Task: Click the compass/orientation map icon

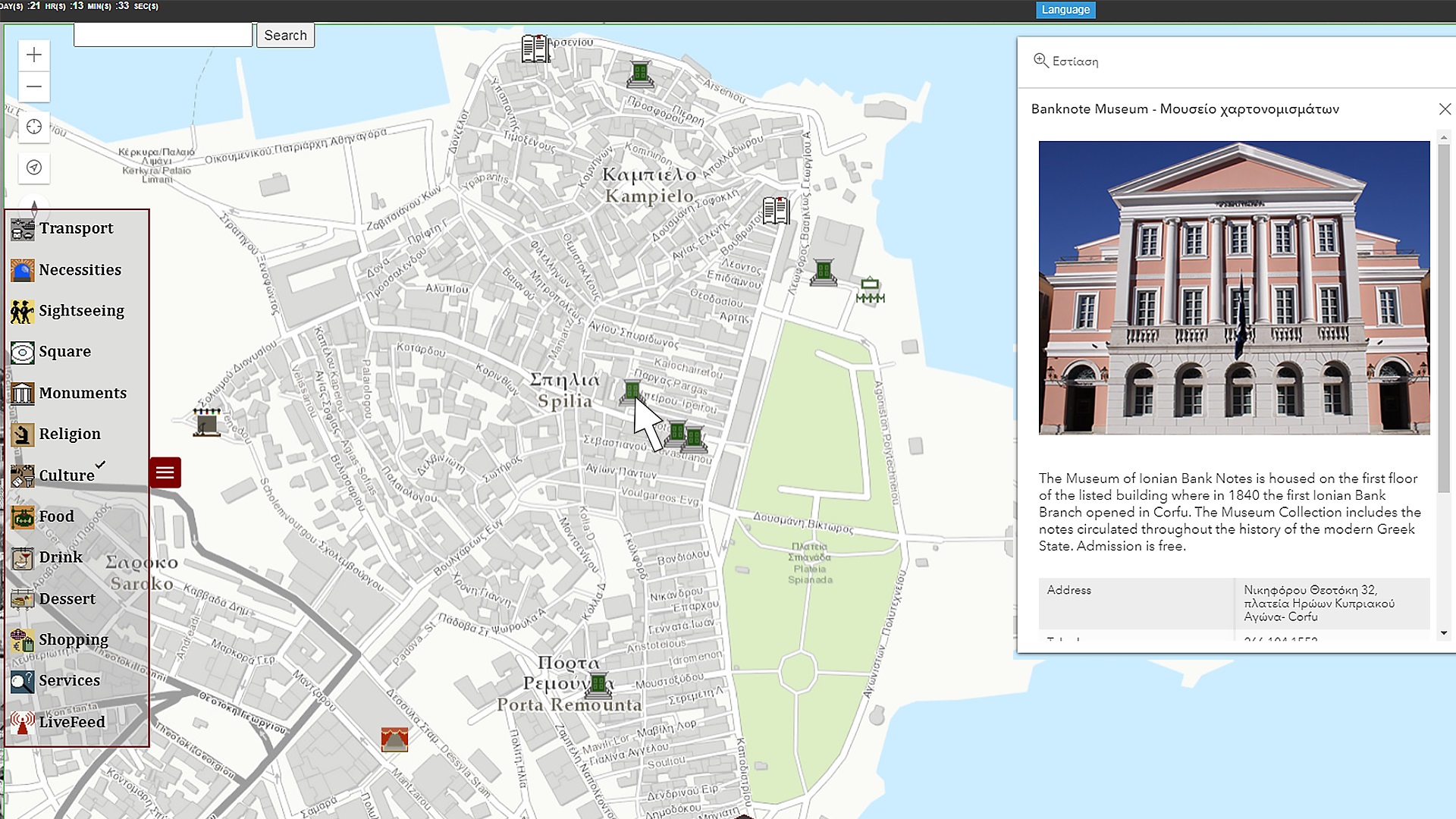Action: click(x=33, y=167)
